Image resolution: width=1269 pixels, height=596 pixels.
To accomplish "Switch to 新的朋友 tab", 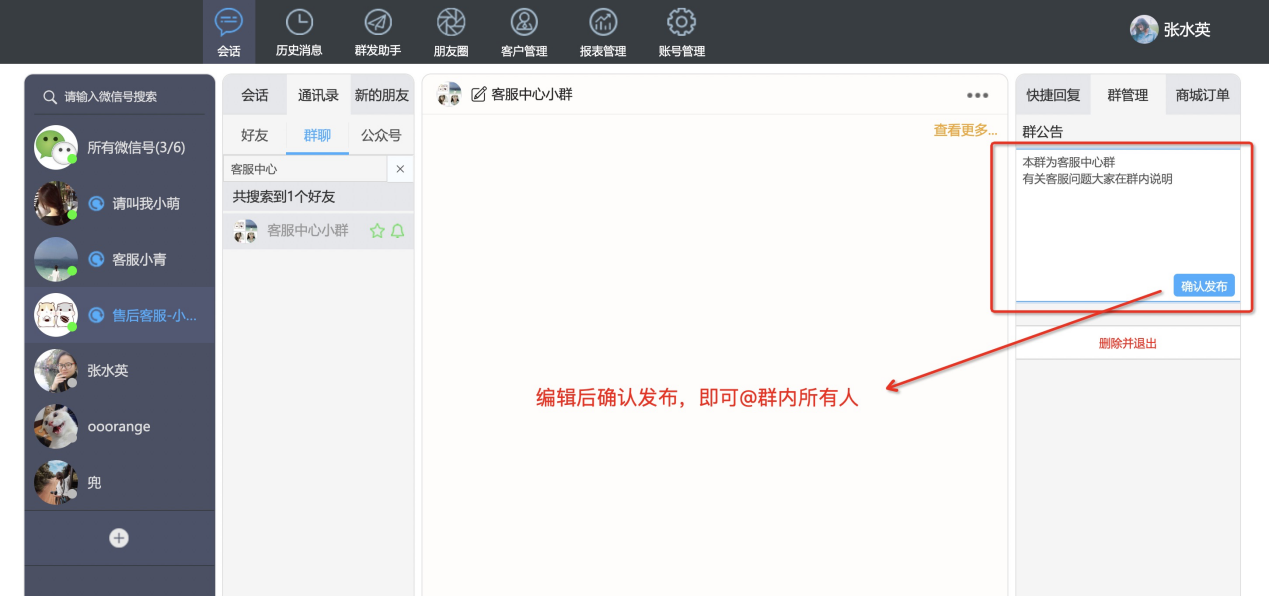I will (x=382, y=95).
